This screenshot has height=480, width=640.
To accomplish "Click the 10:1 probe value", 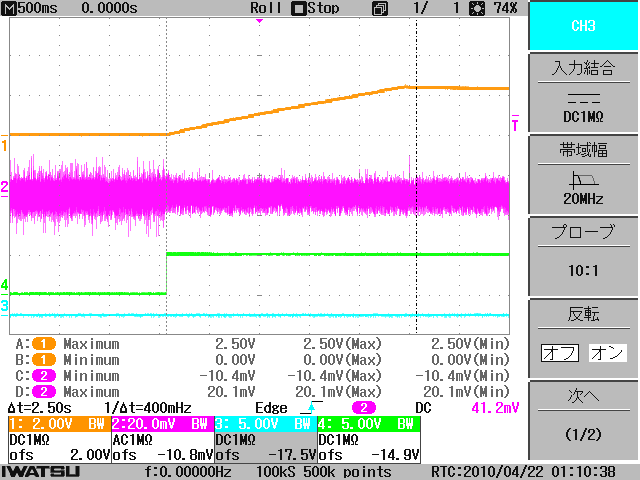I will [583, 270].
